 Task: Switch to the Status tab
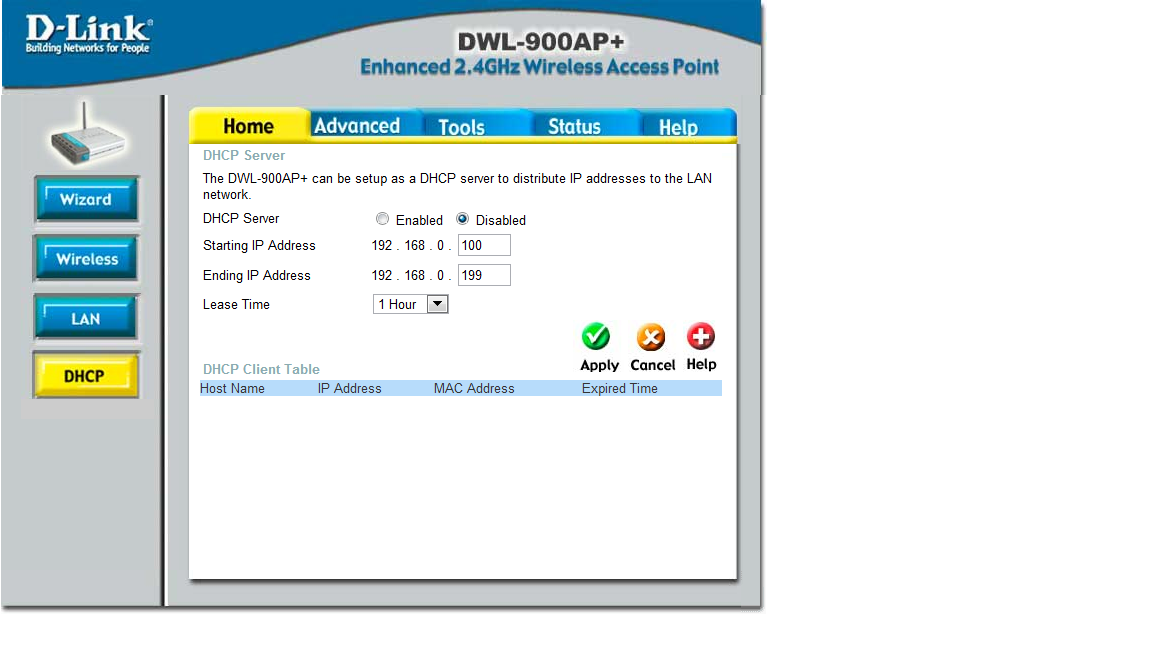point(575,126)
